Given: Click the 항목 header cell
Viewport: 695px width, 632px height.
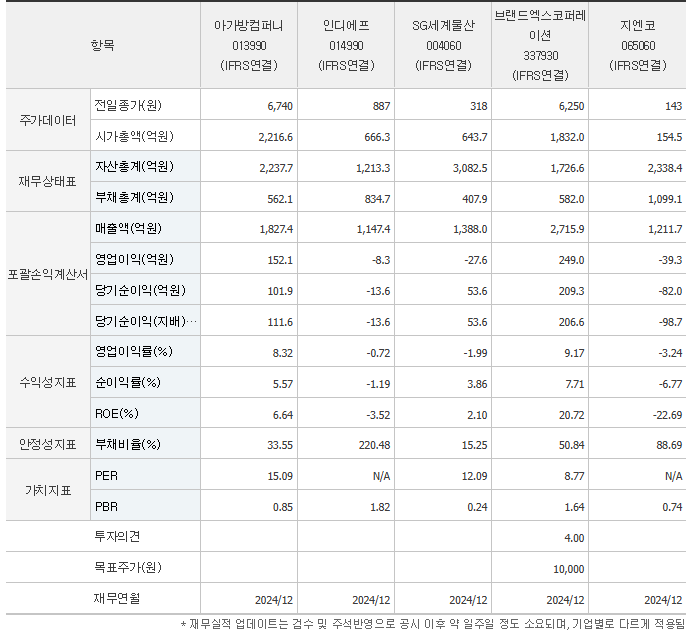Looking at the screenshot, I should point(103,45).
